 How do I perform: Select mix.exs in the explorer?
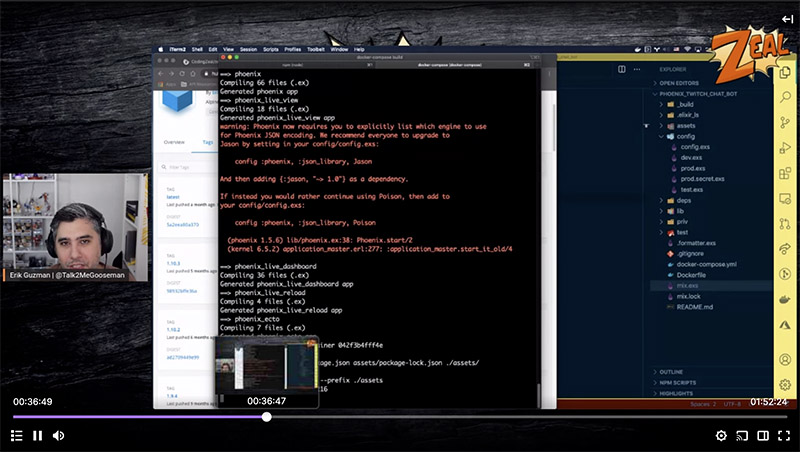[x=687, y=286]
